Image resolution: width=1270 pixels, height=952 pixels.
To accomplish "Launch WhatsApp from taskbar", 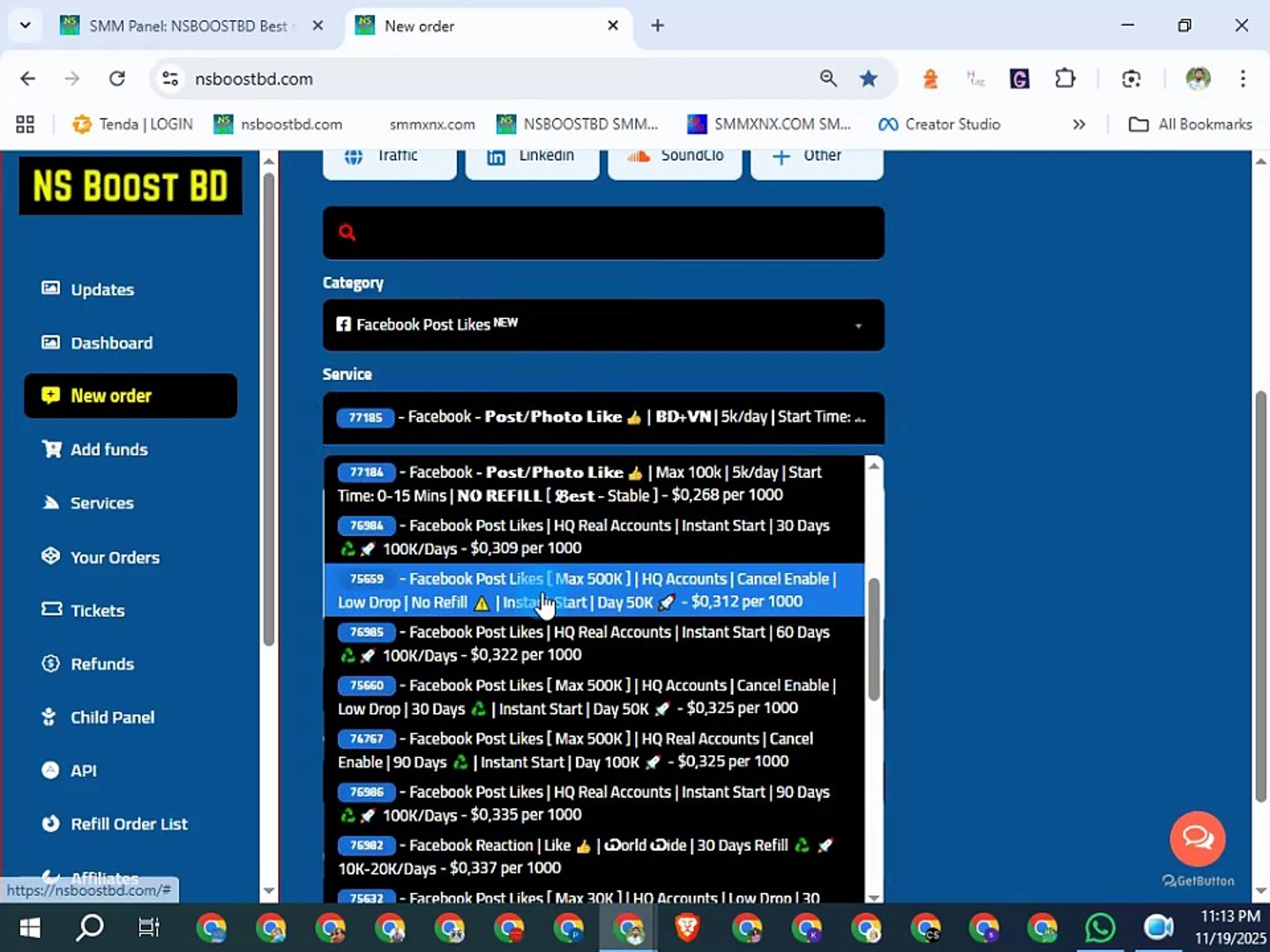I will (x=1101, y=927).
